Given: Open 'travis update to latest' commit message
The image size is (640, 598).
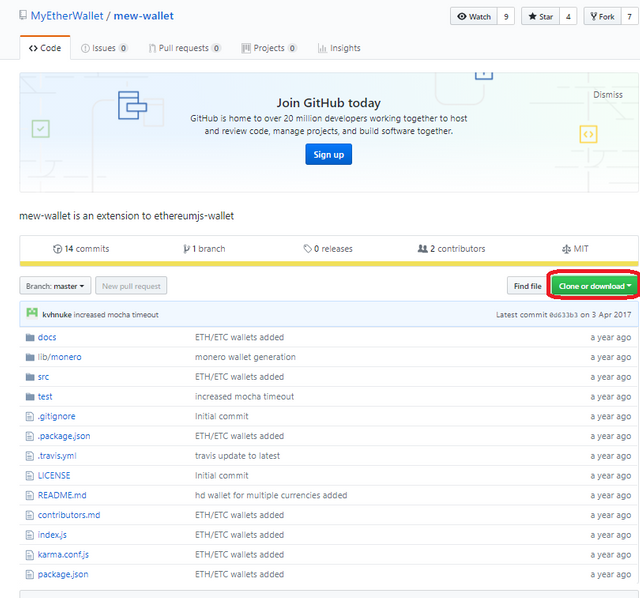Looking at the screenshot, I should pos(238,456).
